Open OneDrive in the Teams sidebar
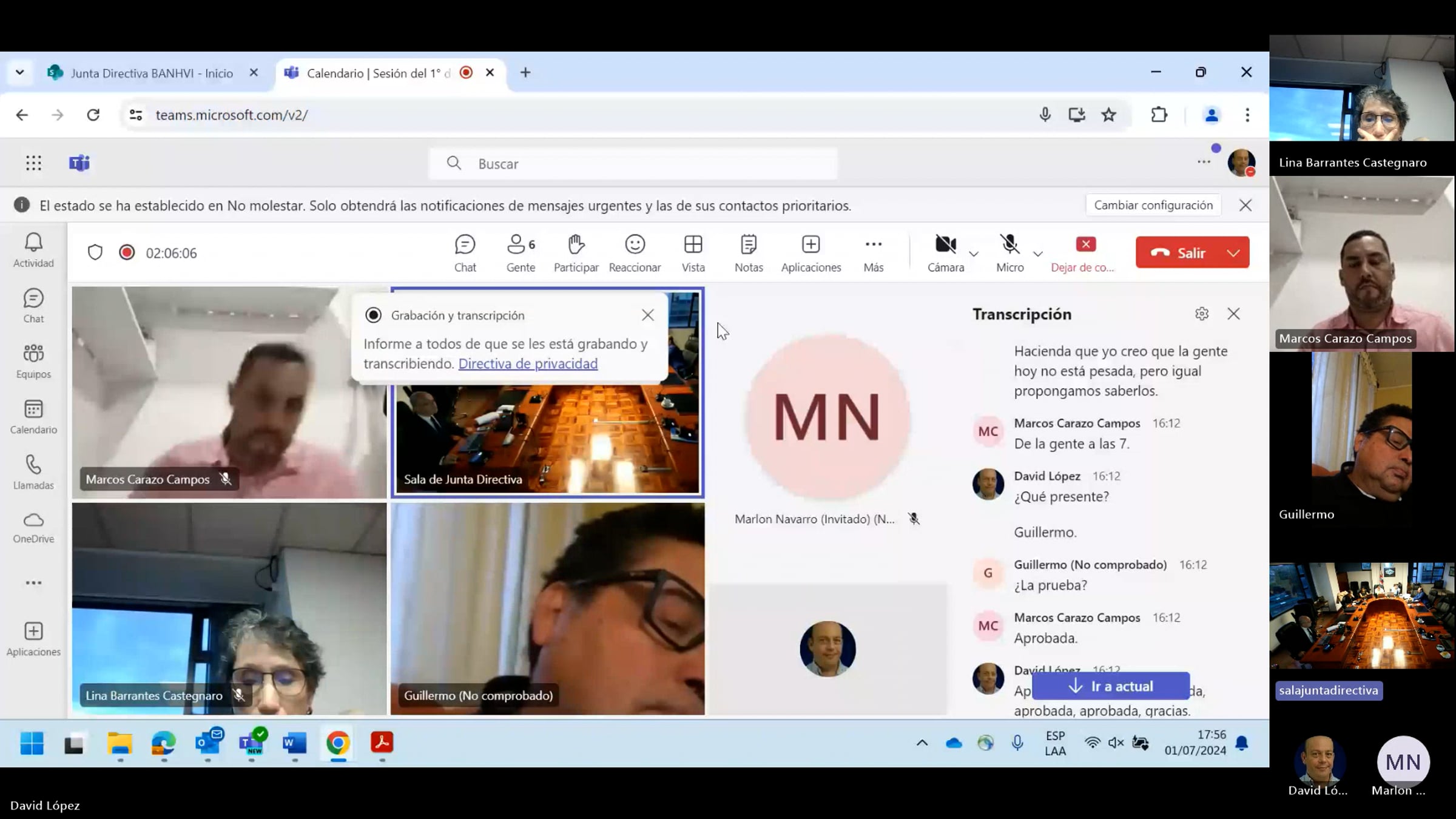The width and height of the screenshot is (1456, 819). [x=33, y=527]
